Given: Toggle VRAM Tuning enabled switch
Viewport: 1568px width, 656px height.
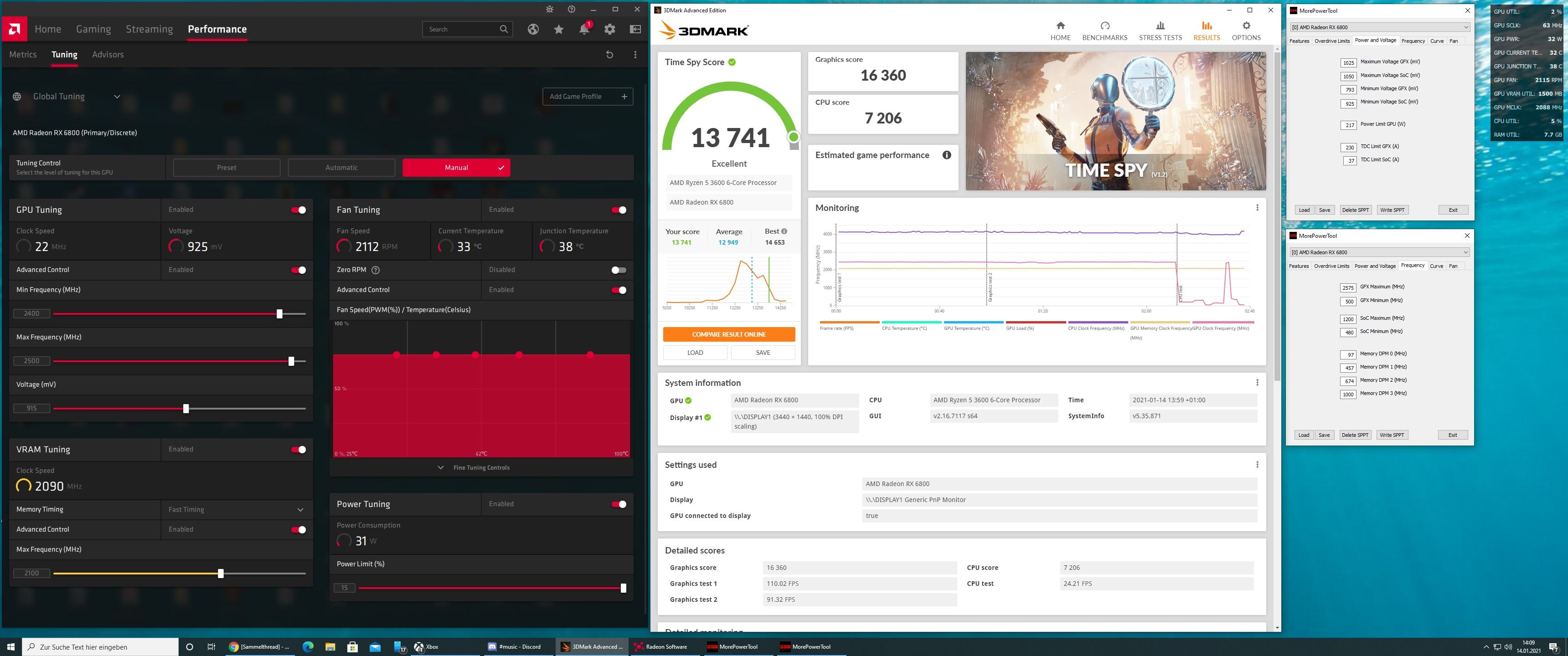Looking at the screenshot, I should pyautogui.click(x=298, y=450).
